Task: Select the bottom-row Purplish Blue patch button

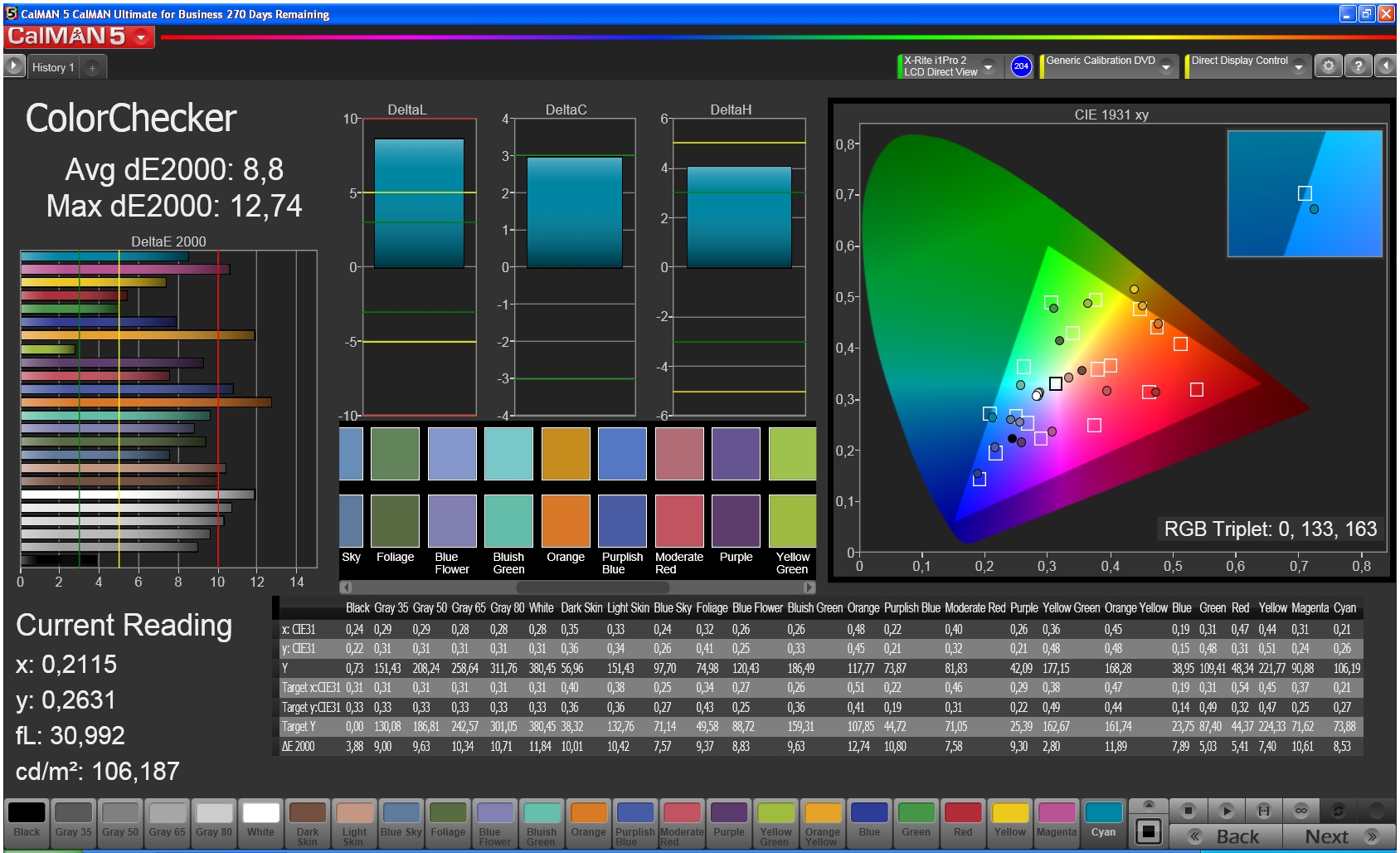Action: (635, 823)
